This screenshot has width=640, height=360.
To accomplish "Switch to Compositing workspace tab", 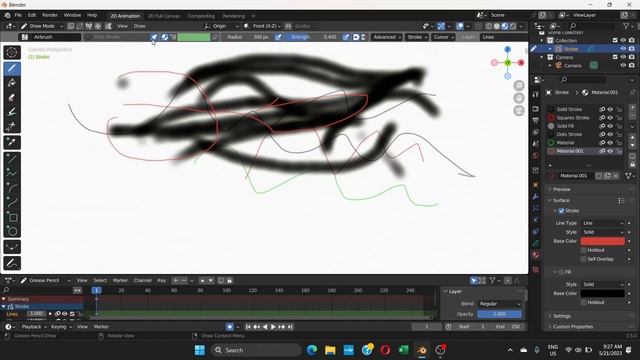I will pyautogui.click(x=201, y=16).
